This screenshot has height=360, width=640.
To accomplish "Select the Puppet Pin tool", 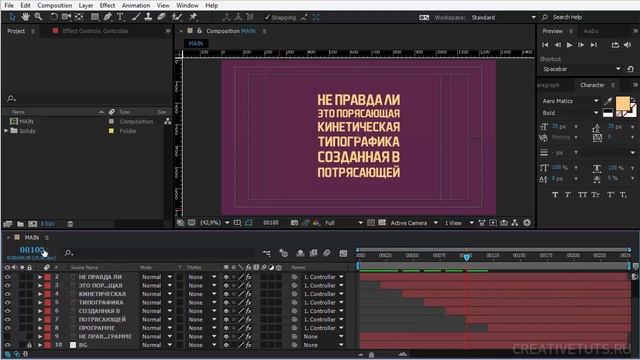I will [193, 17].
